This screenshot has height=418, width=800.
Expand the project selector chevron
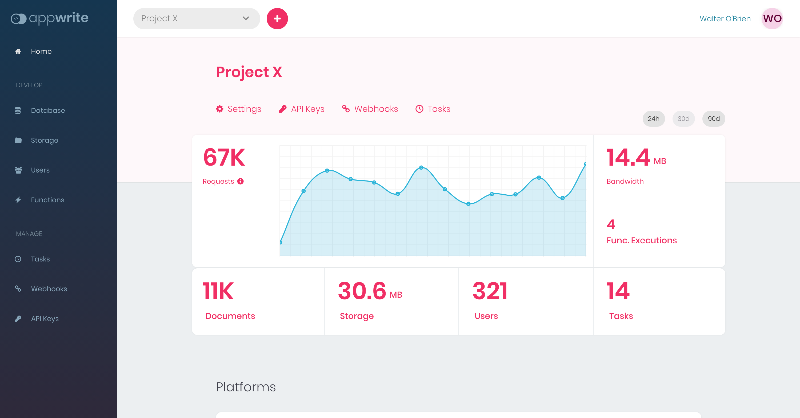coord(246,18)
